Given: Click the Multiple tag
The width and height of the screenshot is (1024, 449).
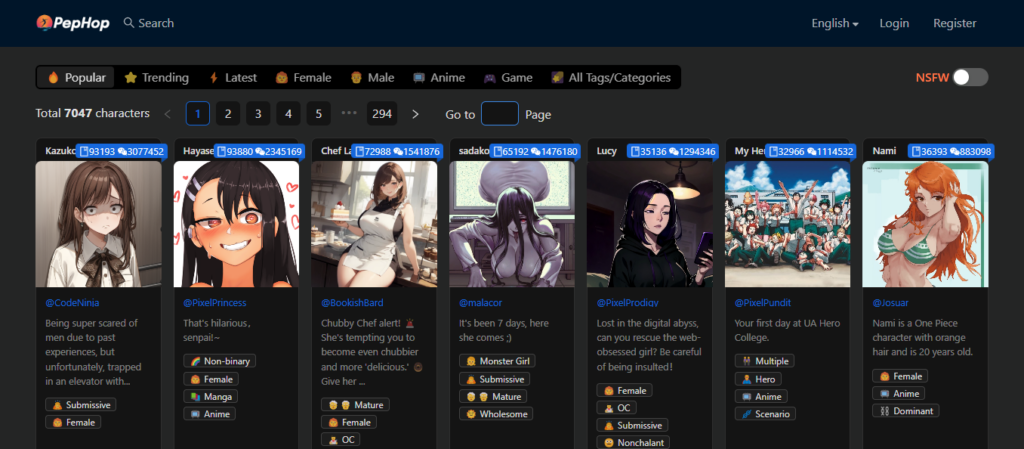Looking at the screenshot, I should tap(764, 361).
